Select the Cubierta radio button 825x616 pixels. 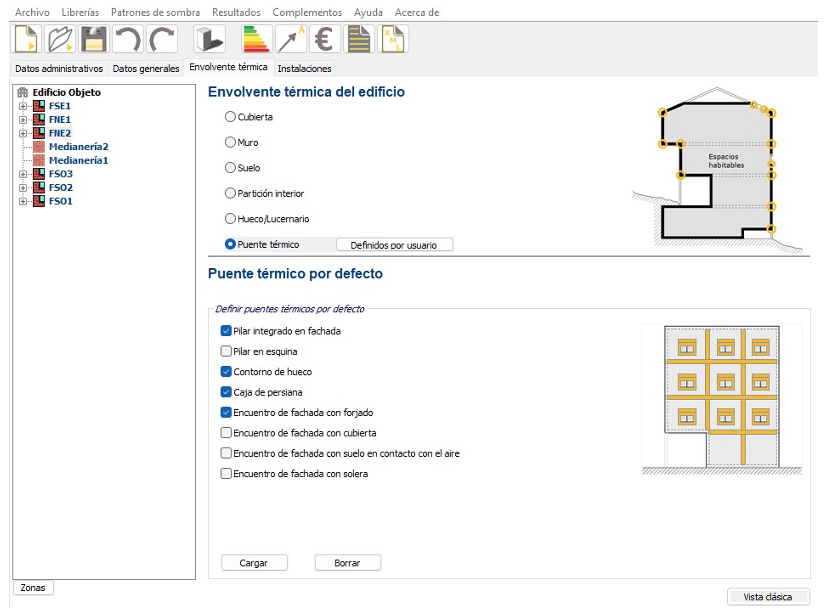[231, 117]
